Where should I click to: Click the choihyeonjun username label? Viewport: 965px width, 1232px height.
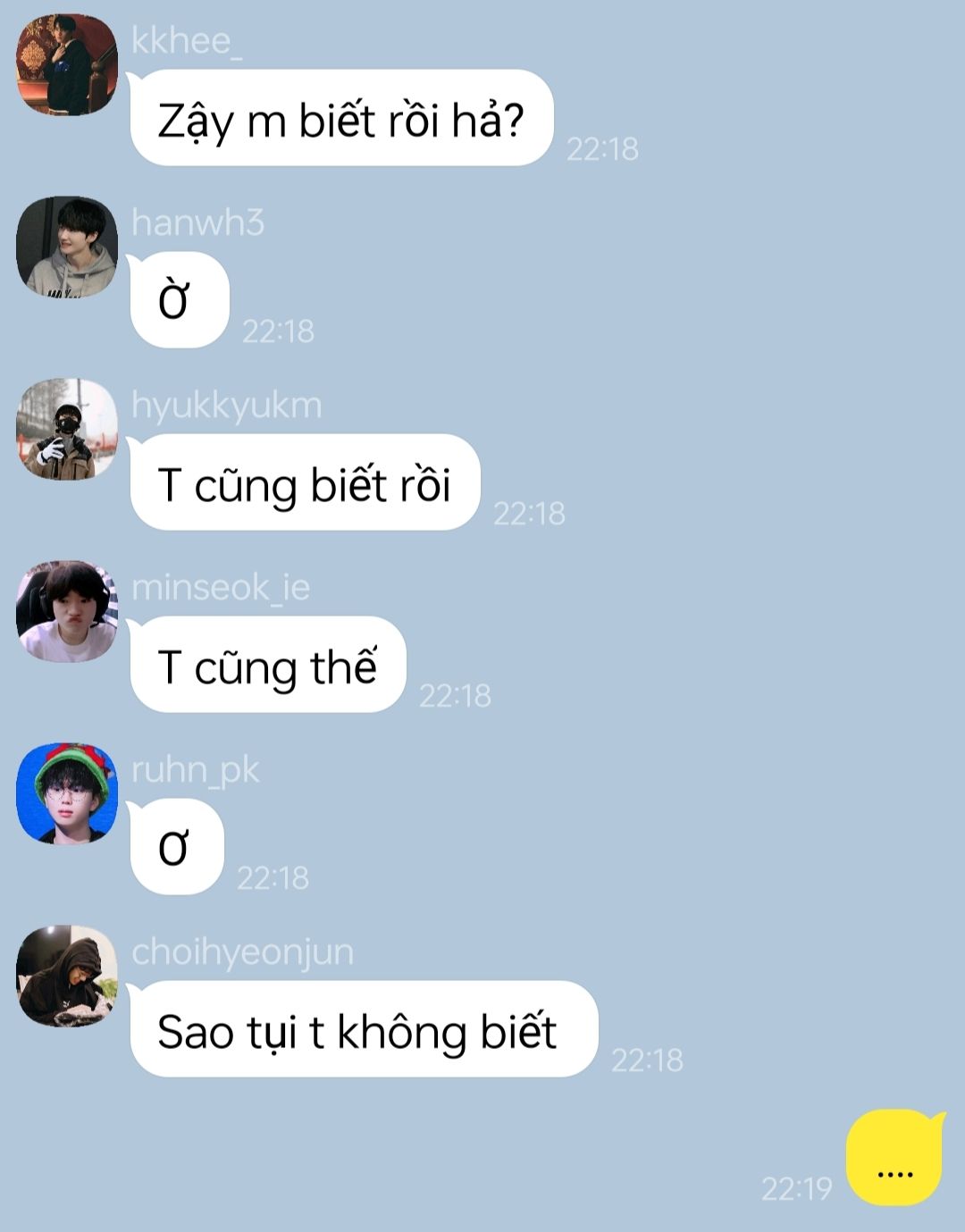click(243, 953)
